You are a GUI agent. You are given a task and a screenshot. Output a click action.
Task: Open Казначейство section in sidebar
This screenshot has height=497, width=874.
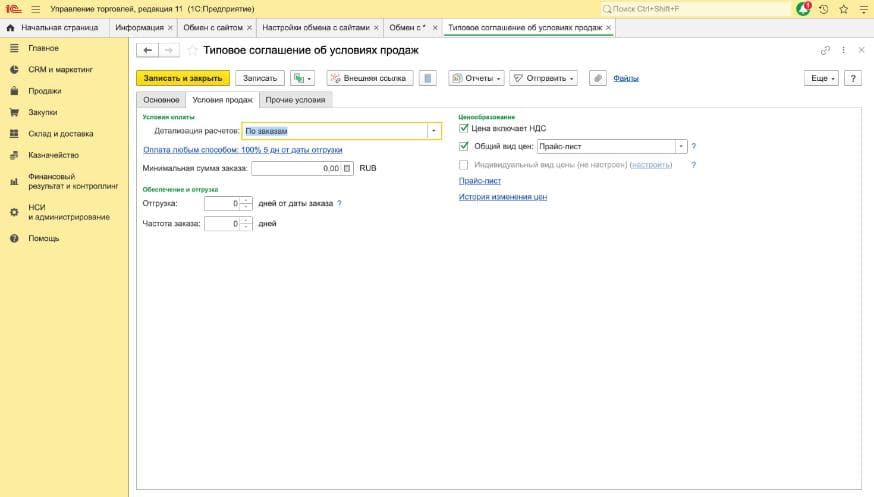tap(54, 155)
